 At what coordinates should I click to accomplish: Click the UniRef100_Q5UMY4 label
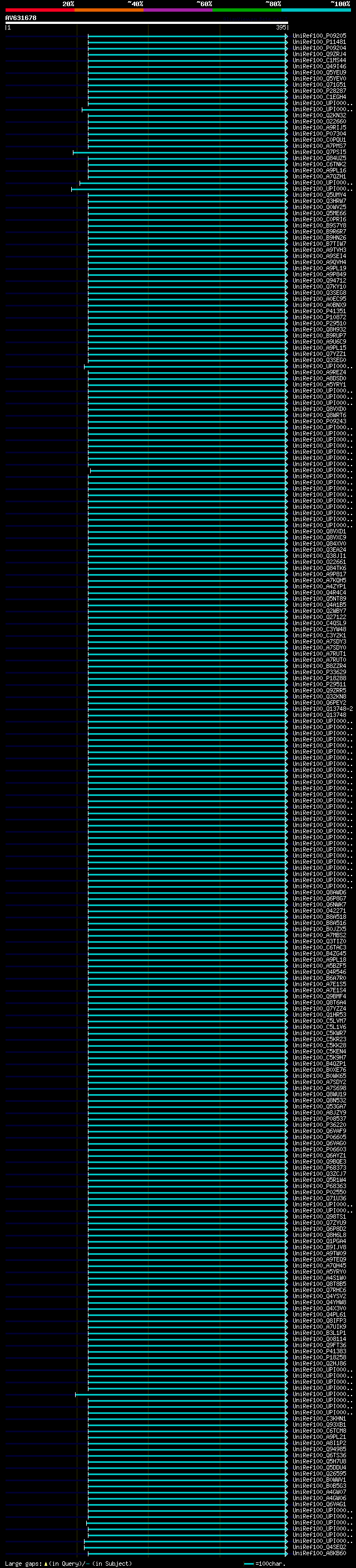(x=319, y=195)
